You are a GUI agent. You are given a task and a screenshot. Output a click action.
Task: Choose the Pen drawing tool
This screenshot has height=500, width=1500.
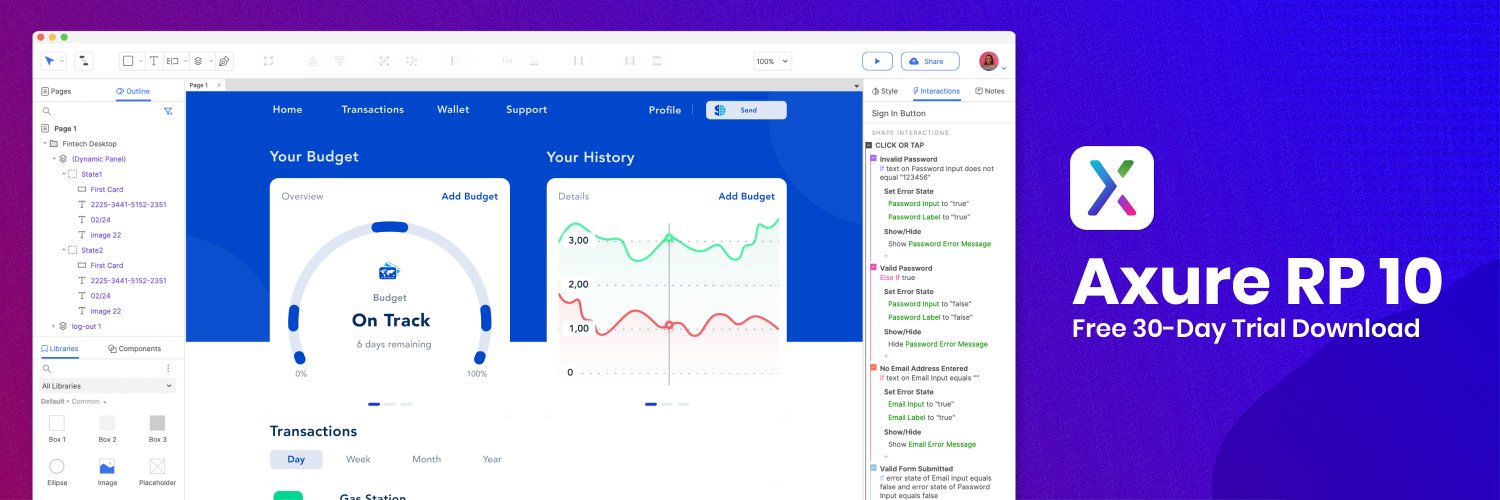pos(224,61)
